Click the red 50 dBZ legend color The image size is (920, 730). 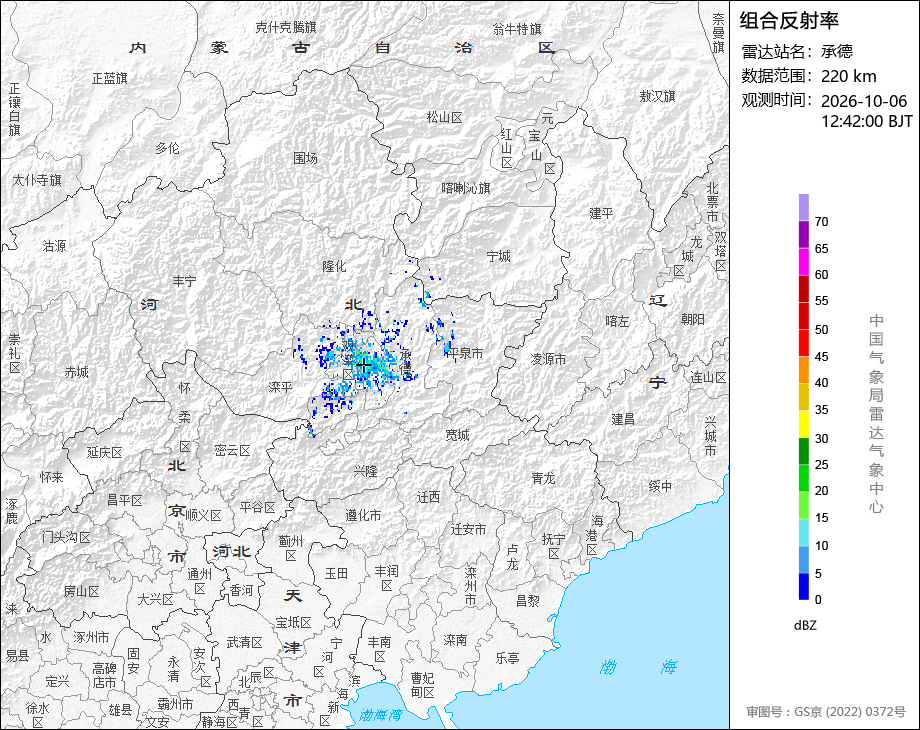tap(803, 316)
